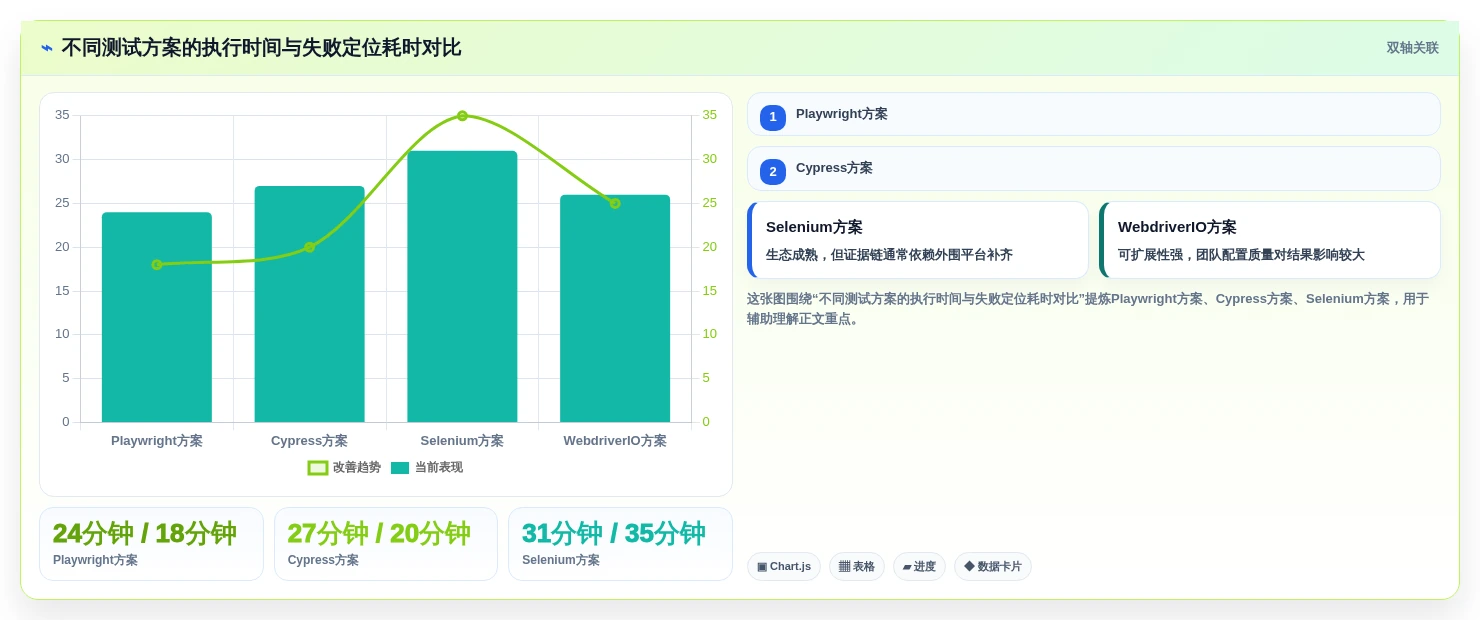The width and height of the screenshot is (1480, 620).
Task: Click the 数据卡片 tag chip
Action: [993, 567]
